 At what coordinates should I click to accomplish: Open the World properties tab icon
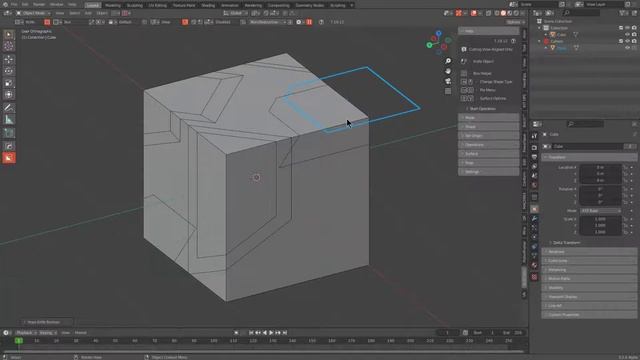point(534,186)
